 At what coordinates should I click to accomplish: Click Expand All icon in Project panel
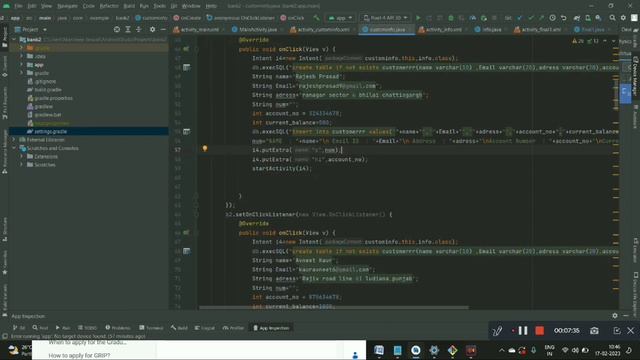(x=128, y=29)
